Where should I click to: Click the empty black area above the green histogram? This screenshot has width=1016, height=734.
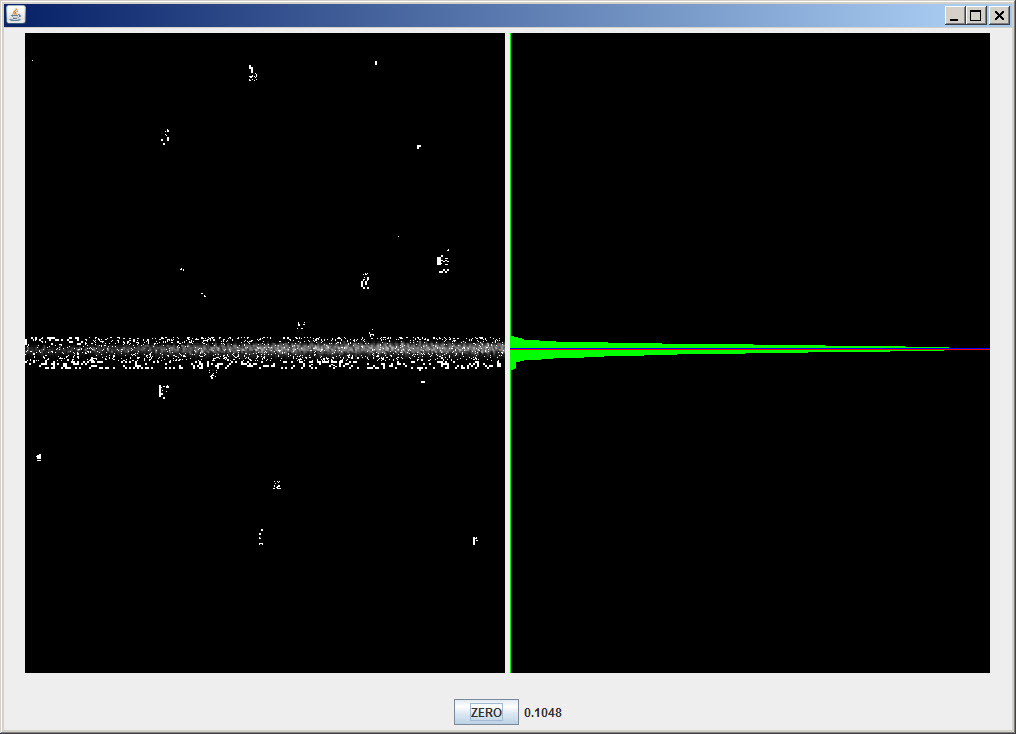click(x=750, y=180)
